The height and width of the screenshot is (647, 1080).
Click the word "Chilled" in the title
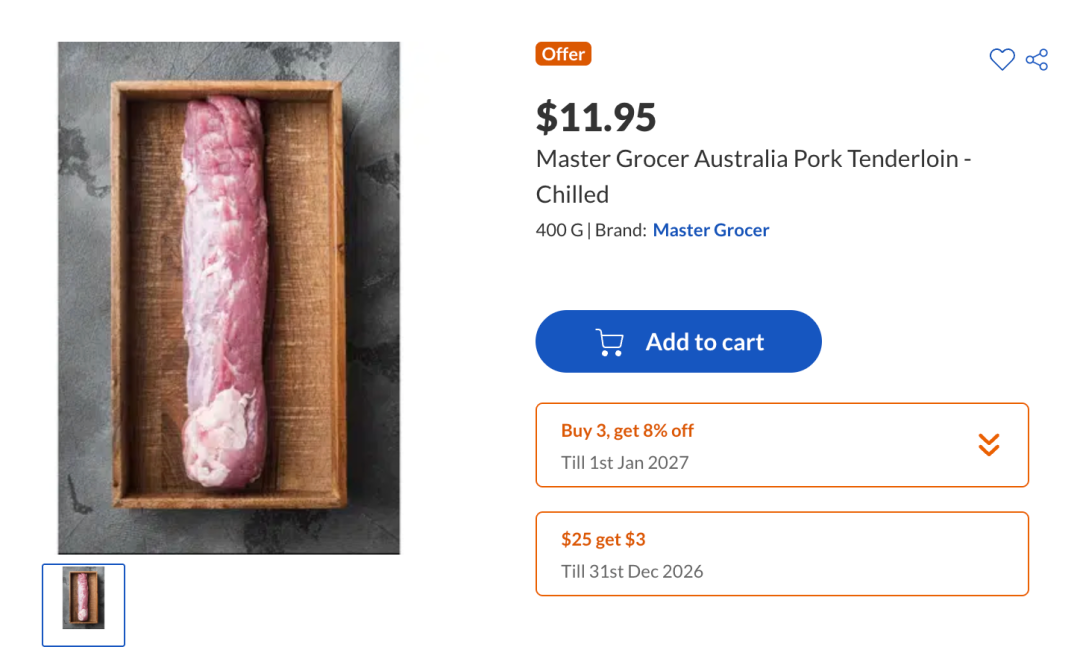point(572,194)
